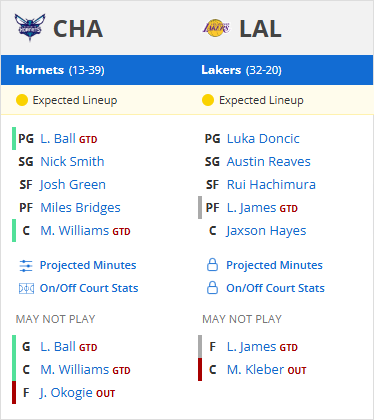Click the yellow Expected Lineup dot for Lakers
The width and height of the screenshot is (374, 420).
tap(208, 100)
